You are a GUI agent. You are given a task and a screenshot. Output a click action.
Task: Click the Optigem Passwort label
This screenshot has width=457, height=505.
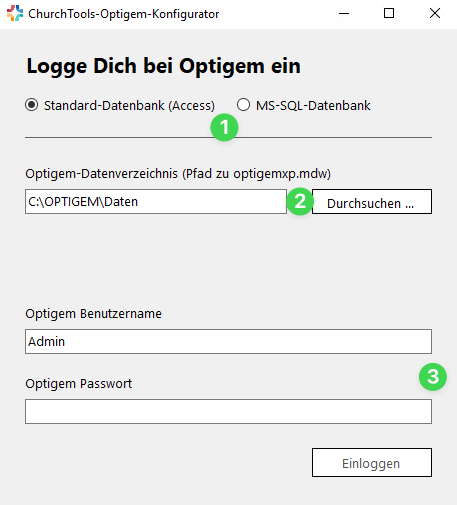pos(79,384)
